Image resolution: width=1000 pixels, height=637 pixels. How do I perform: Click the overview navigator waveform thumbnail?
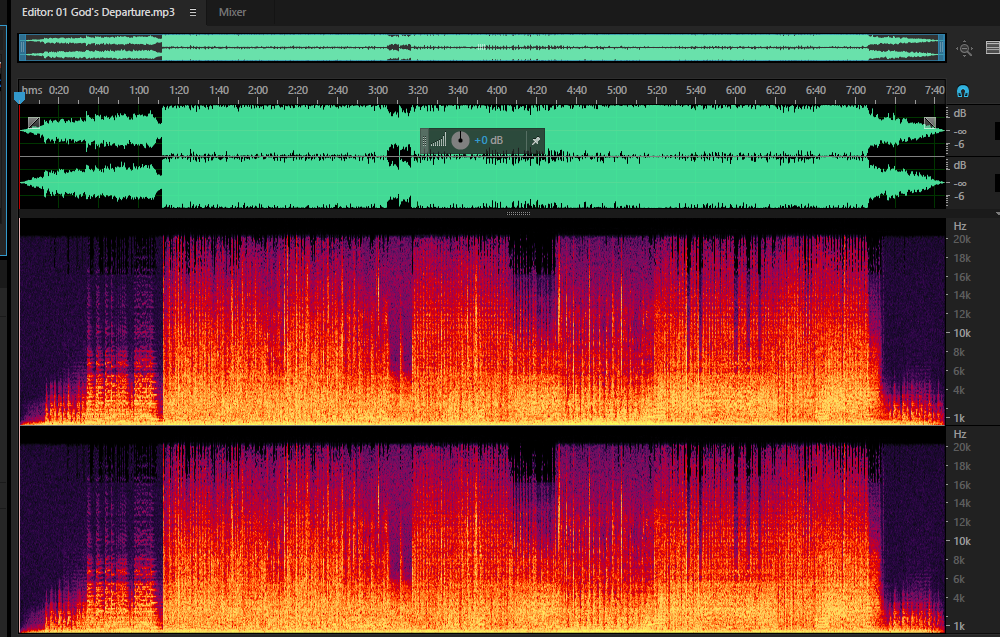482,48
